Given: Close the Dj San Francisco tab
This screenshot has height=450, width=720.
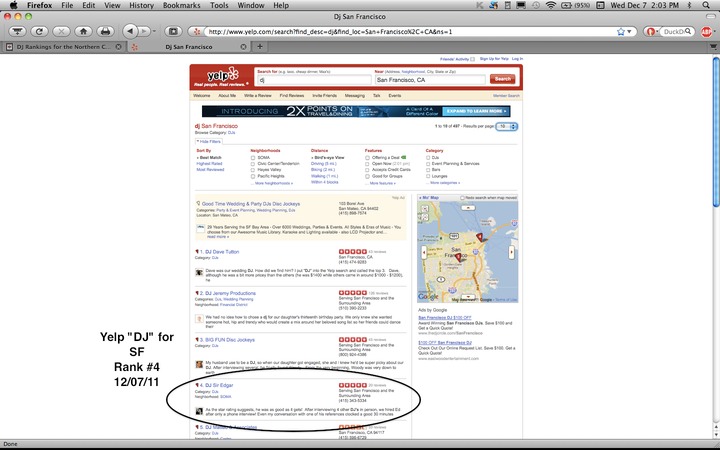Looking at the screenshot, I should tap(243, 47).
